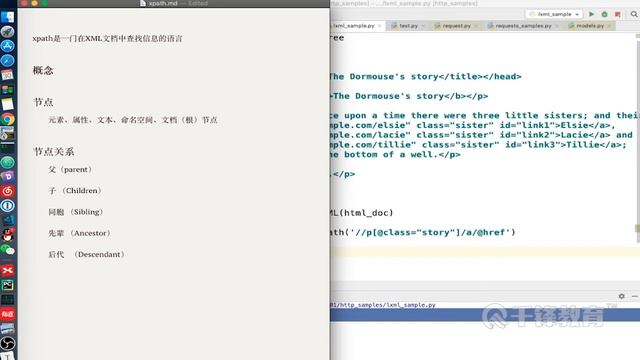Stop the running process in PyCharm
640x360 pixels.
618,14
